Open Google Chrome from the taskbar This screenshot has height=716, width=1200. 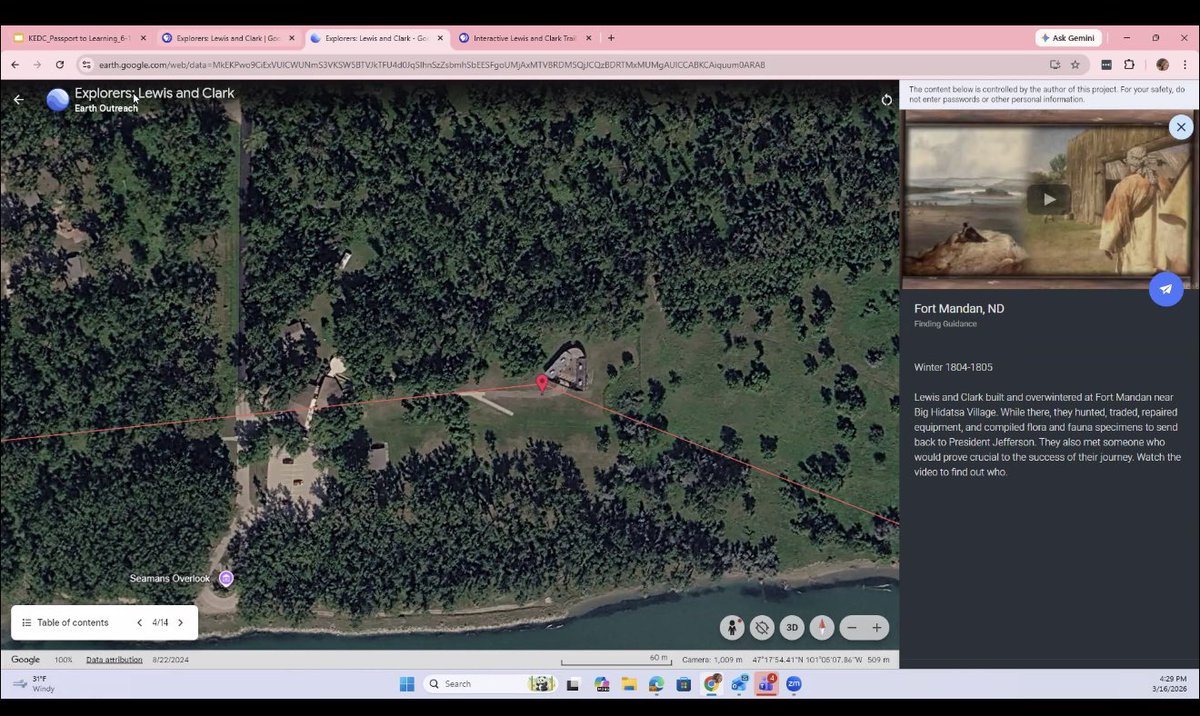click(711, 684)
